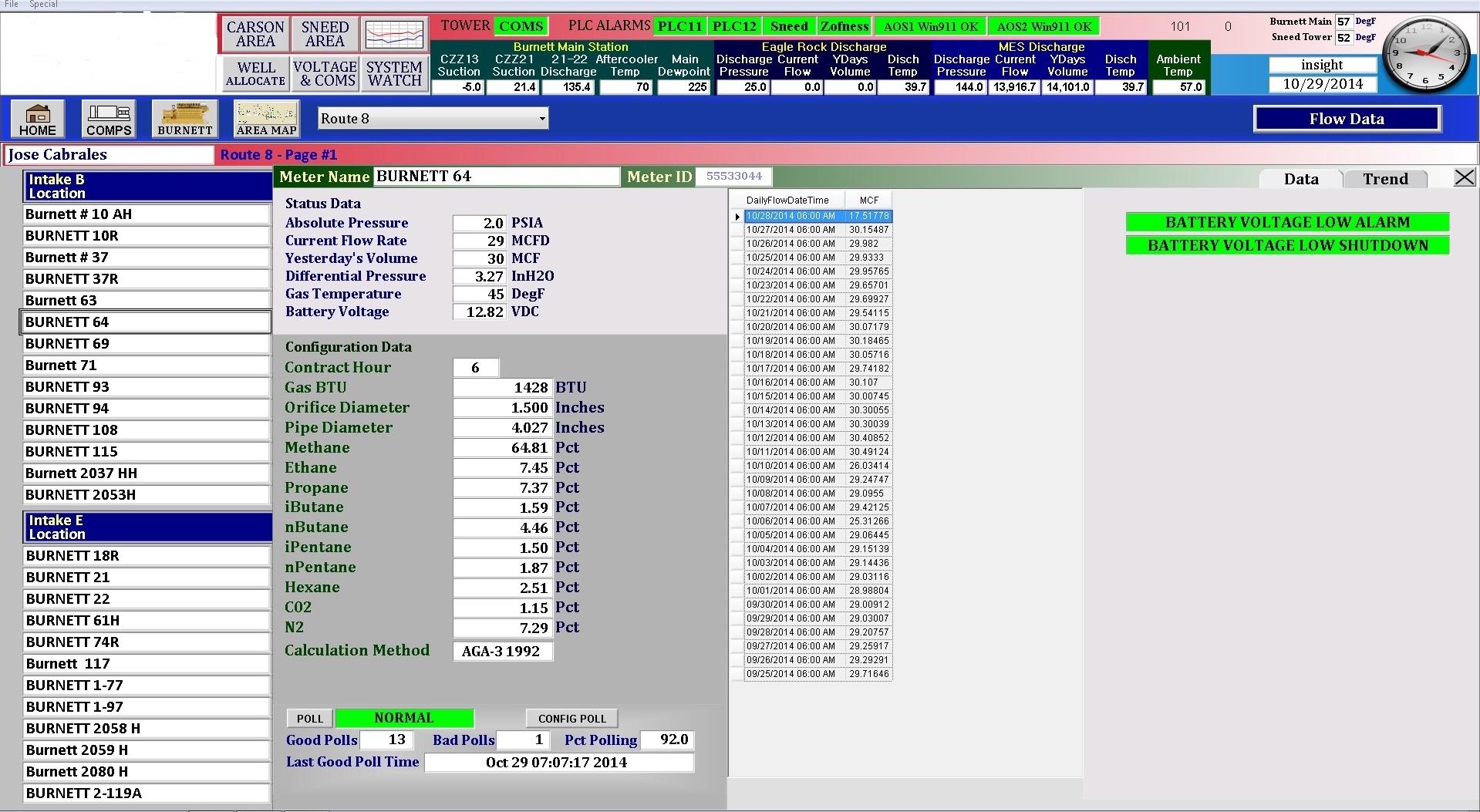1480x812 pixels.
Task: Click the TOWER COMS status indicator
Action: point(521,25)
